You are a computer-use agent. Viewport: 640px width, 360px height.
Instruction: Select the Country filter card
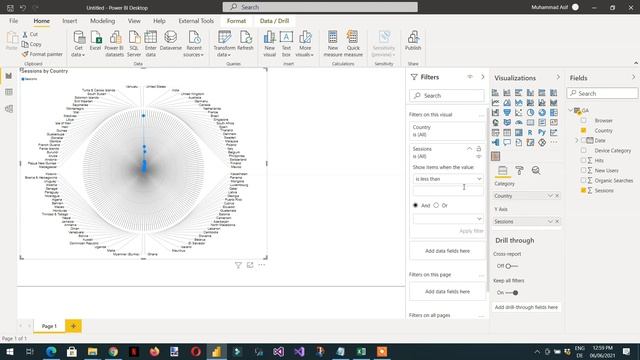[x=447, y=131]
